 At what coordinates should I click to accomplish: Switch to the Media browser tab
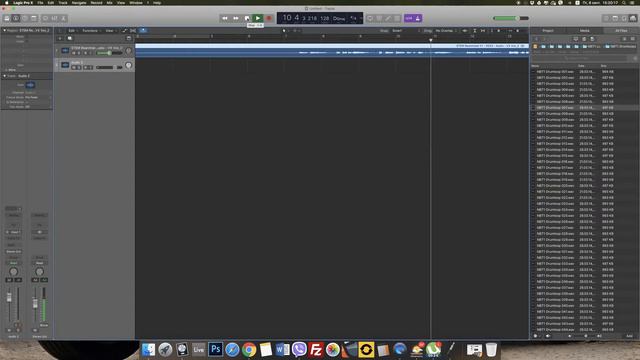pos(584,31)
